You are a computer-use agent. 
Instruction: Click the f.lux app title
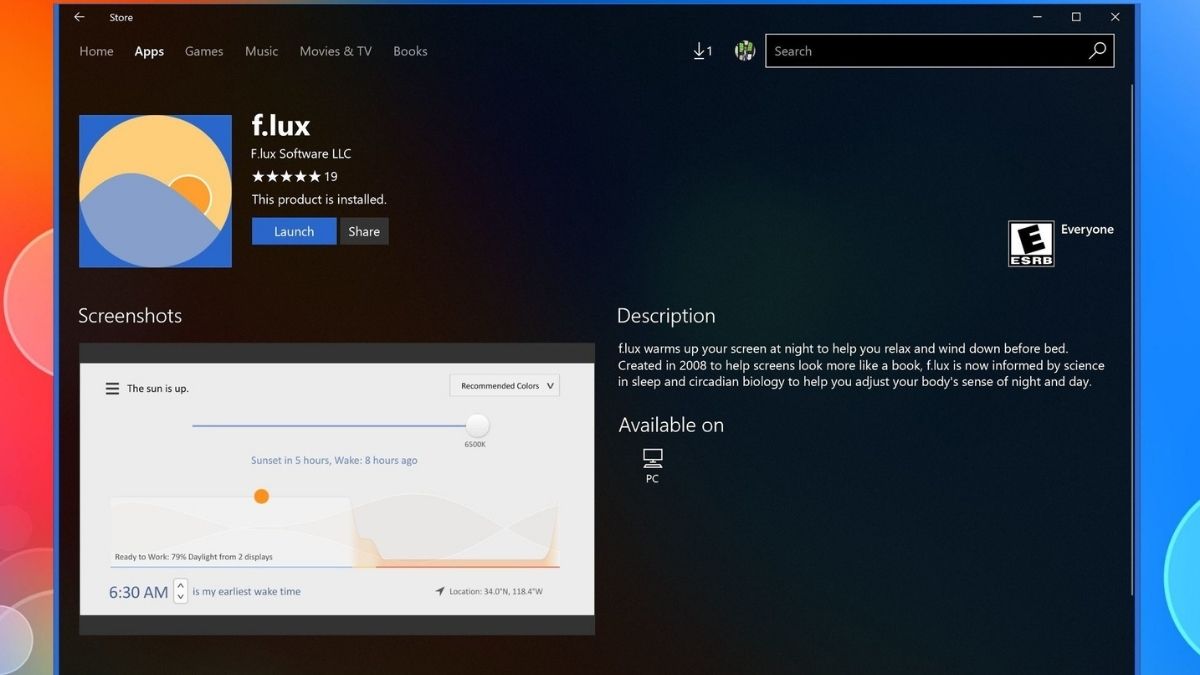coord(281,126)
